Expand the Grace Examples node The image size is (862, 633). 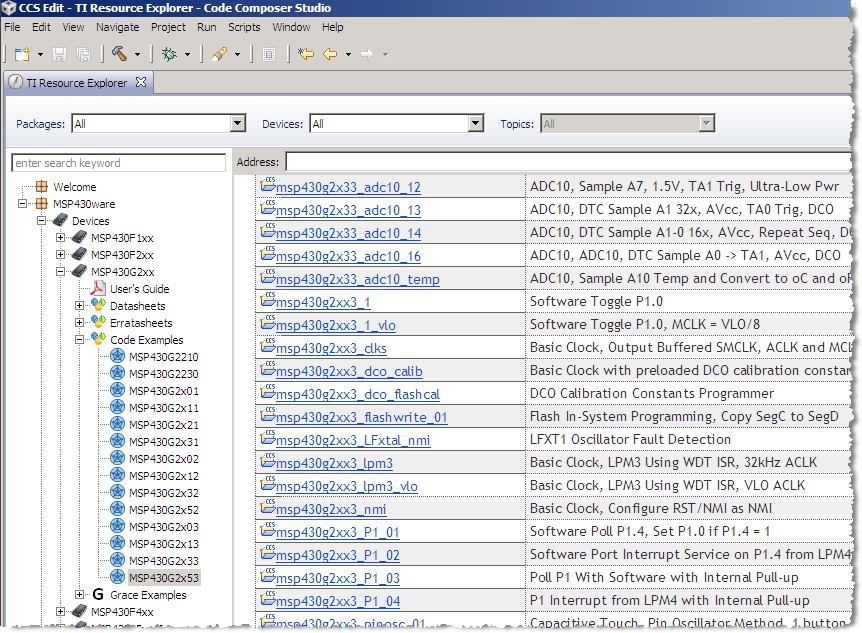click(80, 595)
